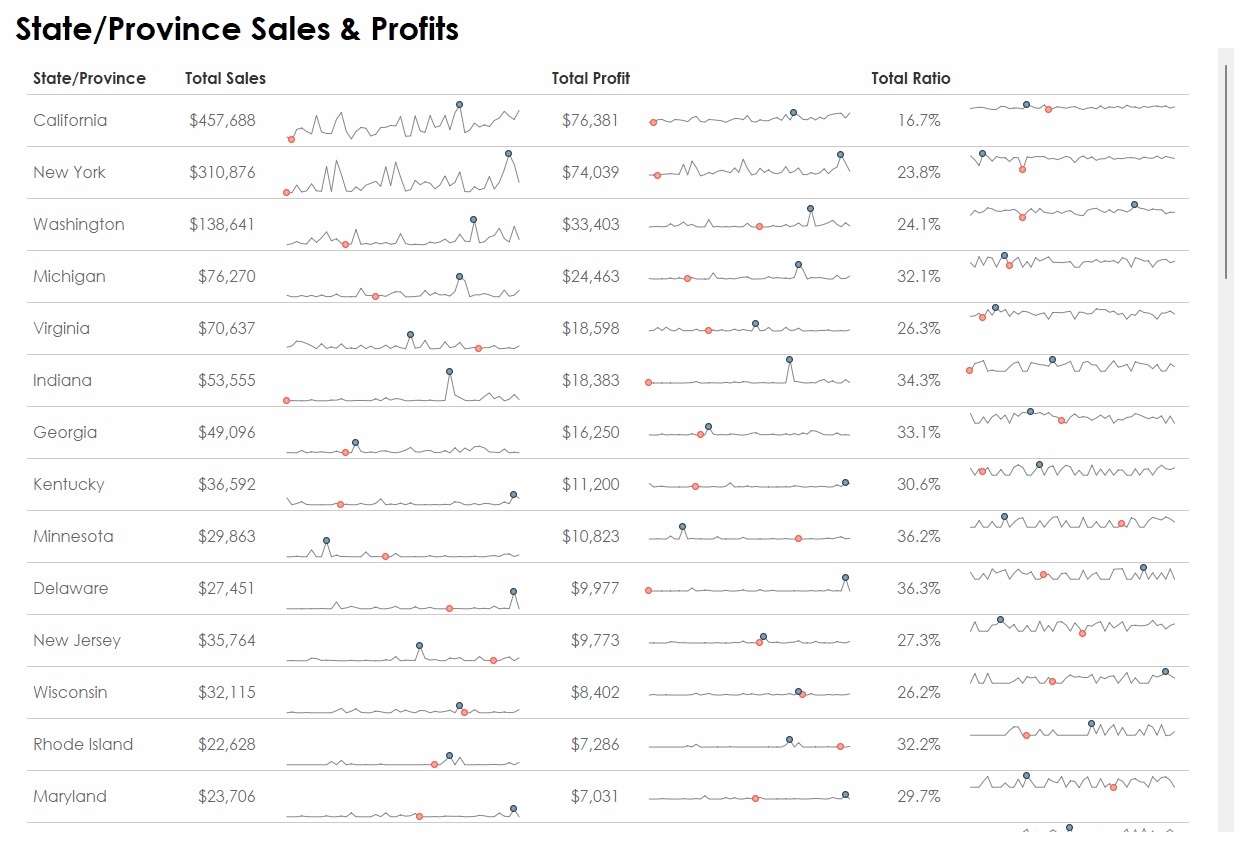Click red low marker on Wisconsin ratio sparkline
Screen dimensions: 1258x846
1052,681
